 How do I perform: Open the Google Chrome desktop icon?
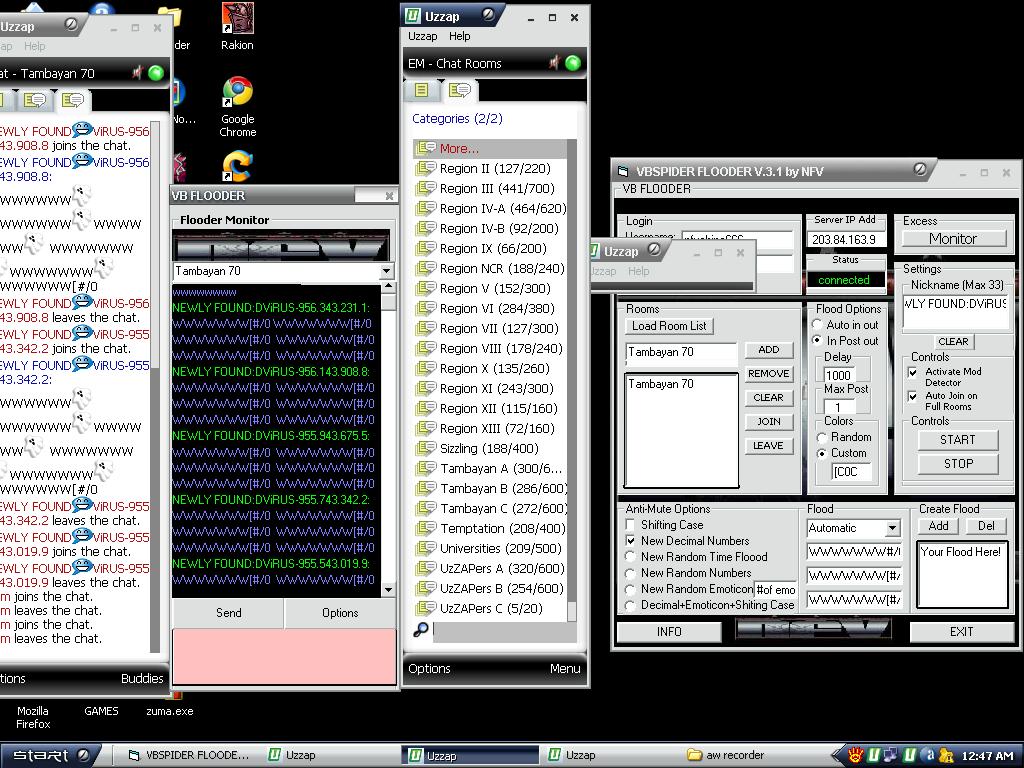tap(238, 106)
